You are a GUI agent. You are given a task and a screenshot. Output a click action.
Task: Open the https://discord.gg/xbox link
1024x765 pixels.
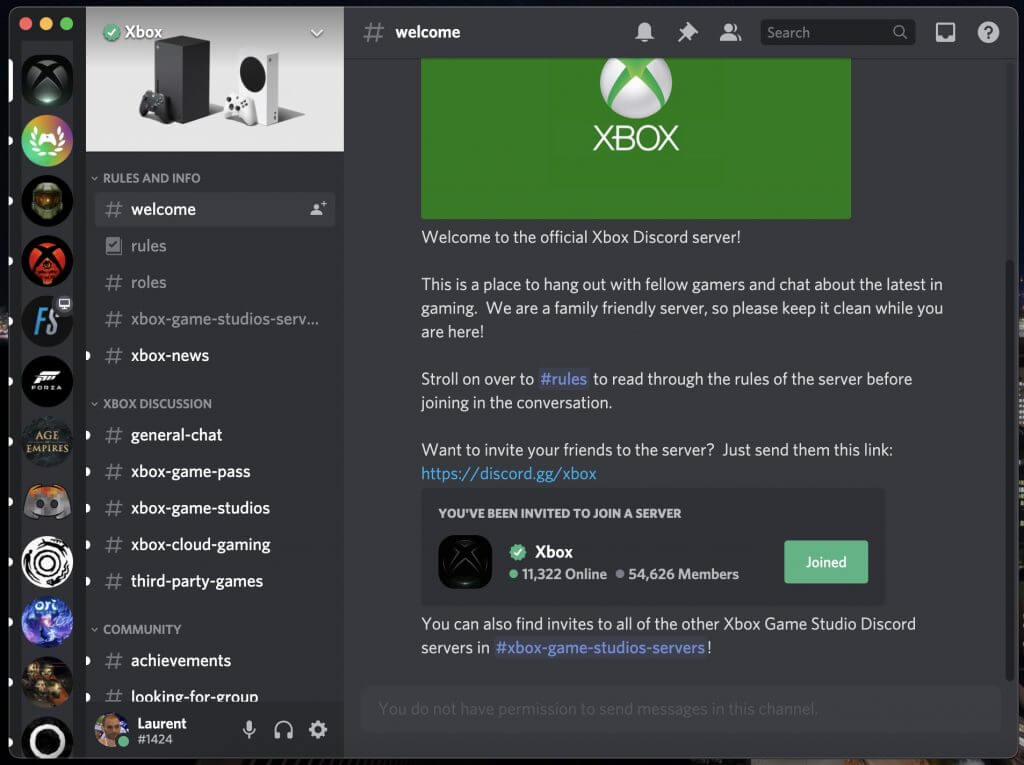[x=509, y=474]
